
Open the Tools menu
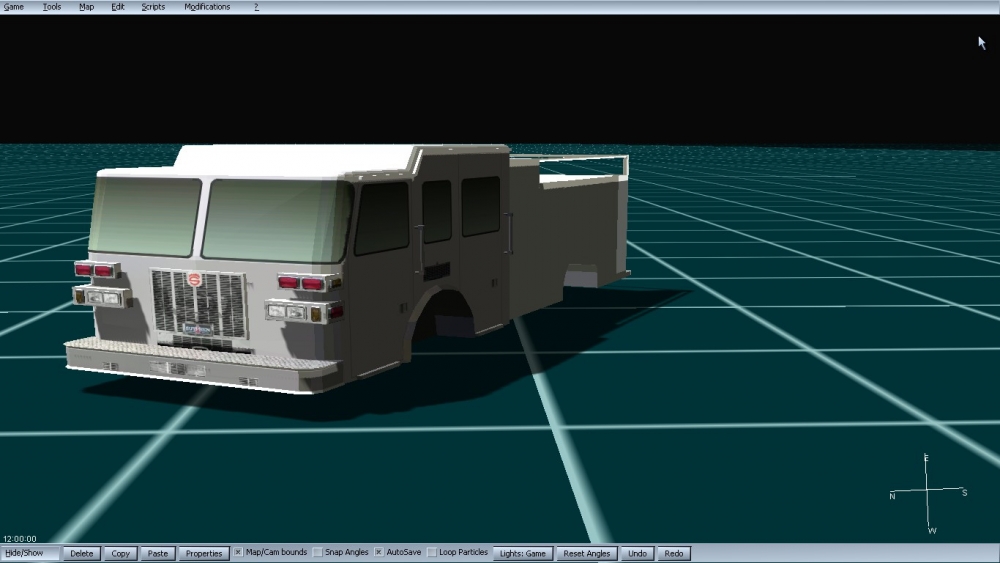coord(52,7)
